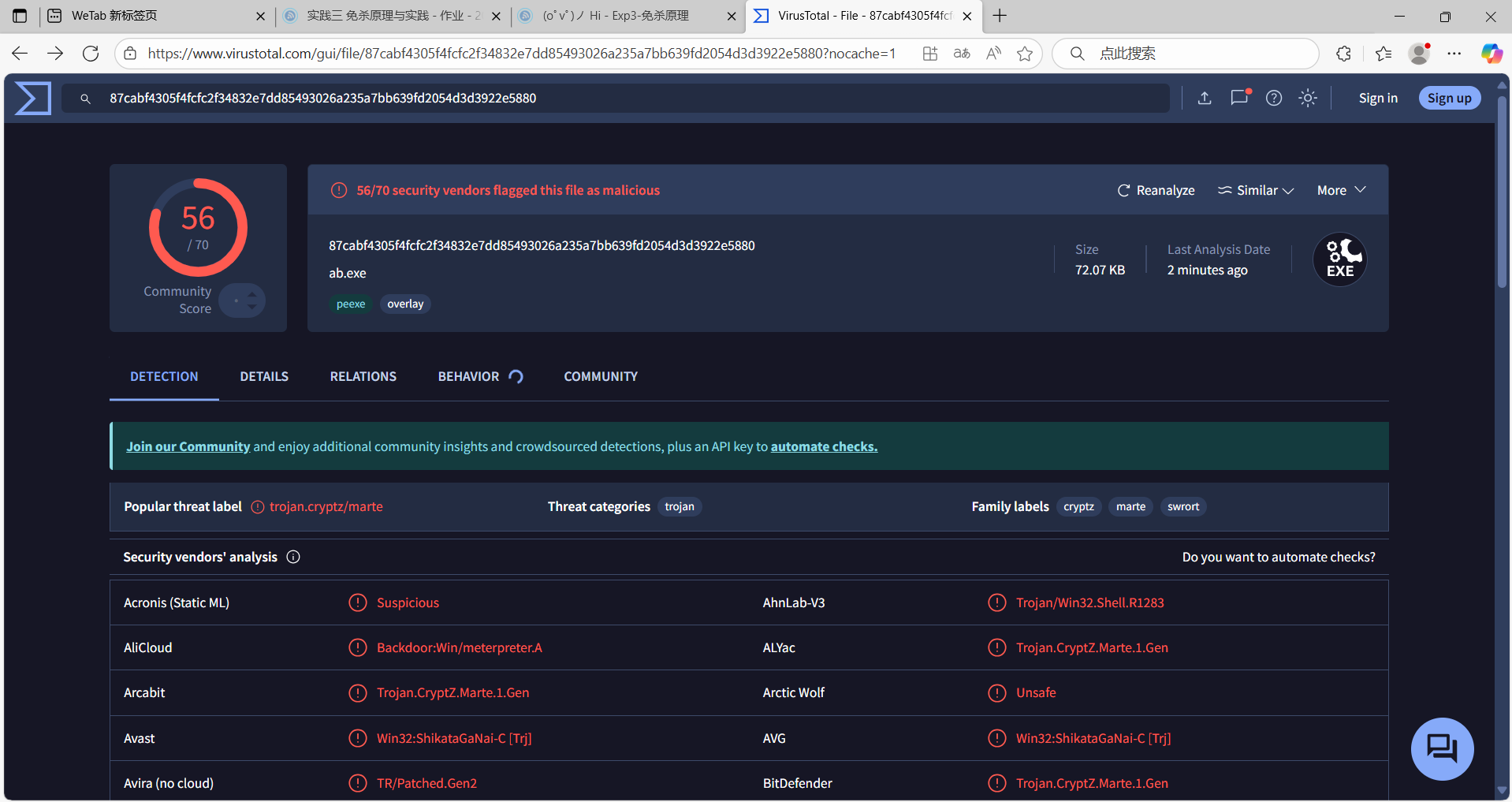Click the 56/70 detection score gauge
Image resolution: width=1512 pixels, height=802 pixels.
(x=198, y=227)
